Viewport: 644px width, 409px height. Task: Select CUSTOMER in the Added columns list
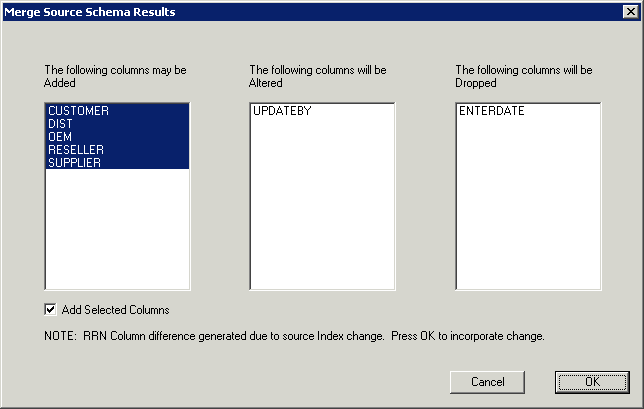click(78, 110)
